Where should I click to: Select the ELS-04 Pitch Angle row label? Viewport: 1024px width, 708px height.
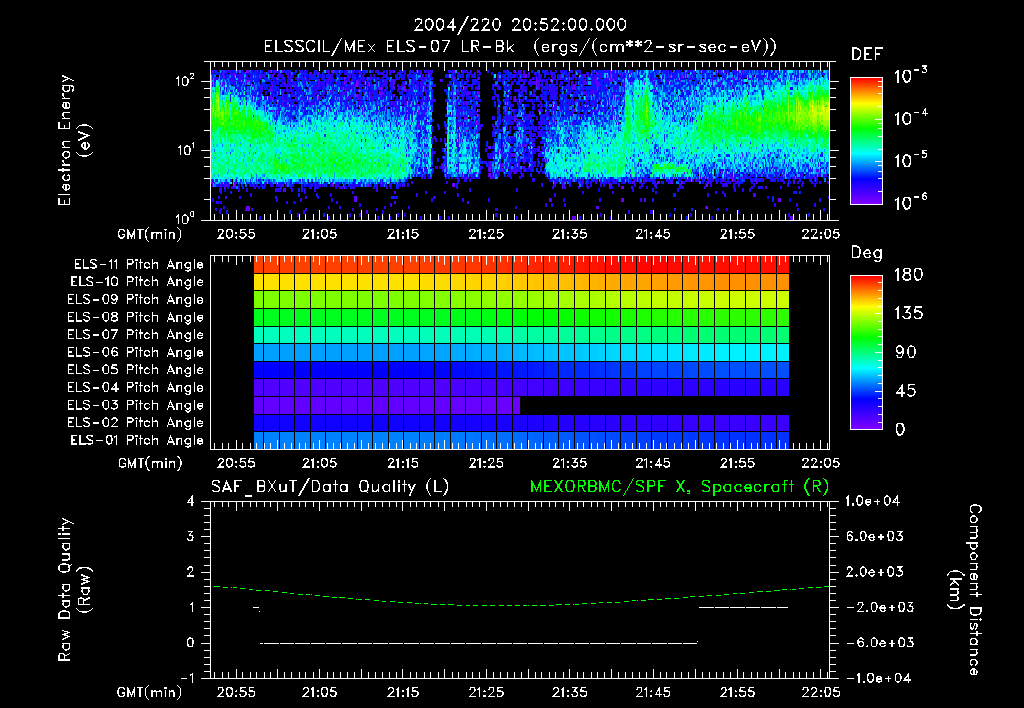click(x=135, y=387)
